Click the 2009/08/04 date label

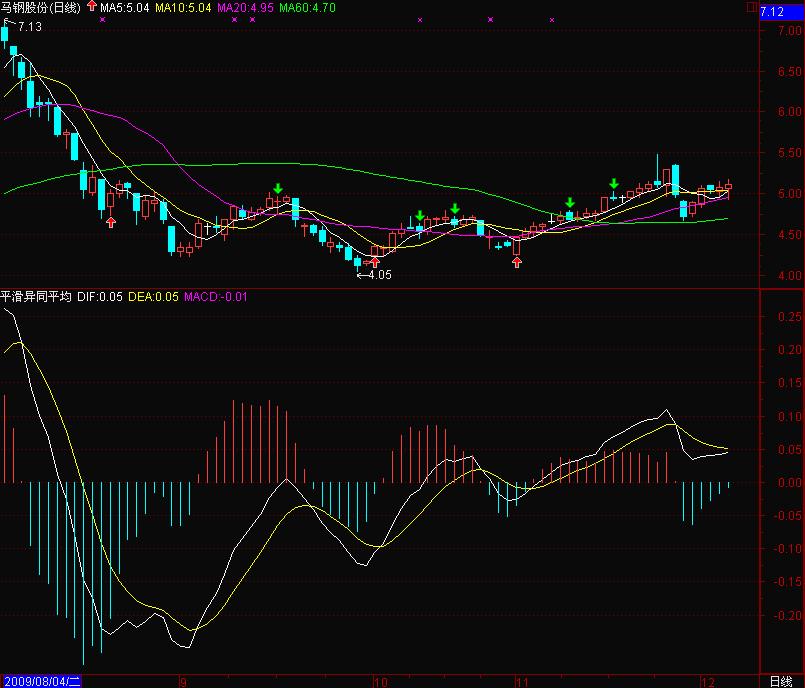pyautogui.click(x=41, y=681)
